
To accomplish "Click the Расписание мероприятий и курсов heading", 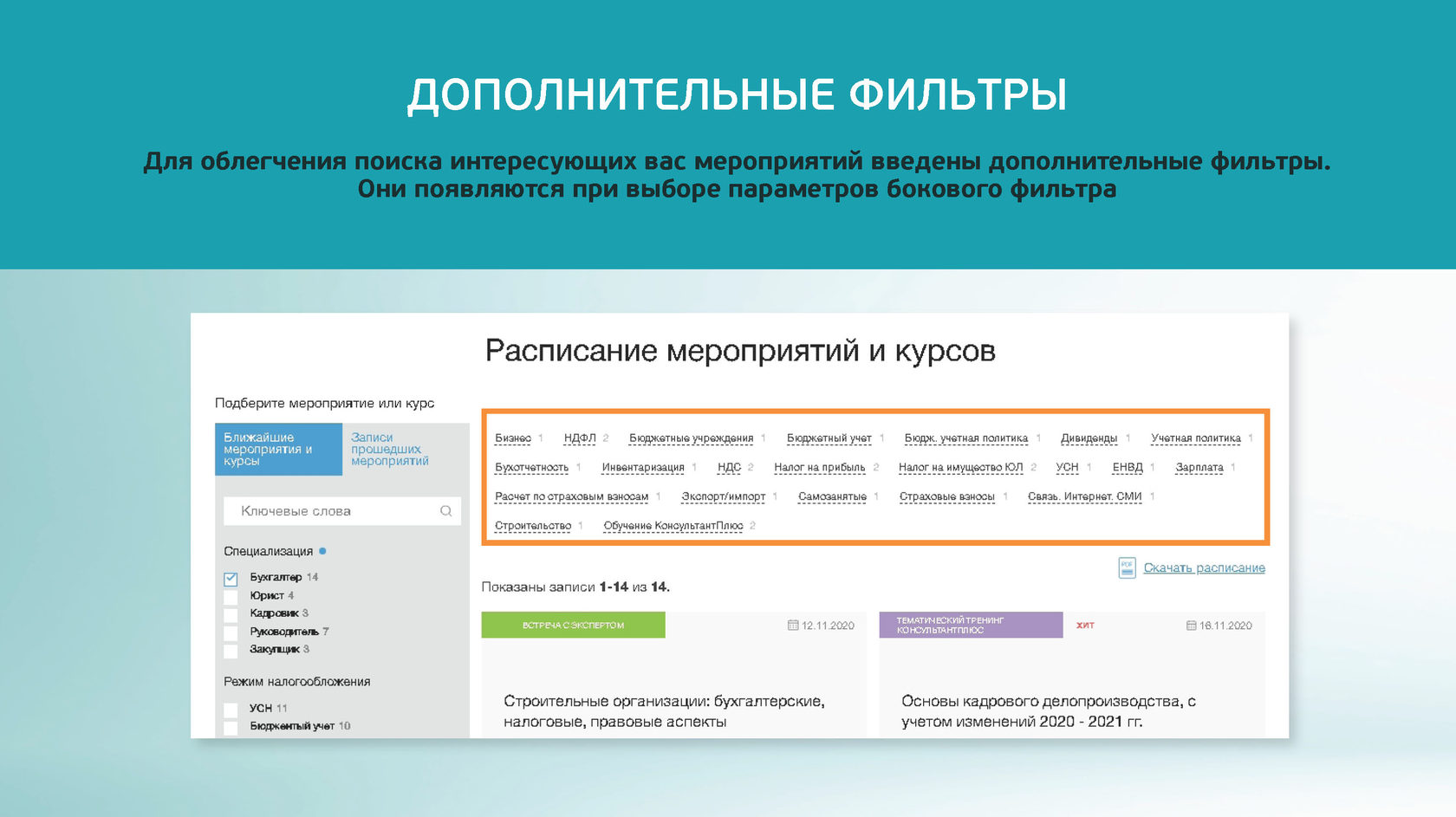I will click(x=740, y=351).
